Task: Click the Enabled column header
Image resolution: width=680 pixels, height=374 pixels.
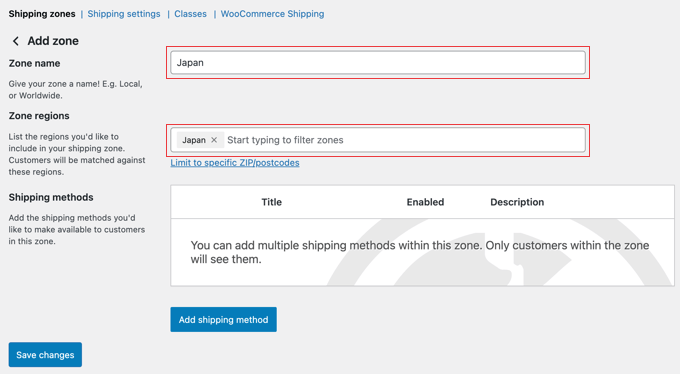Action: point(425,202)
